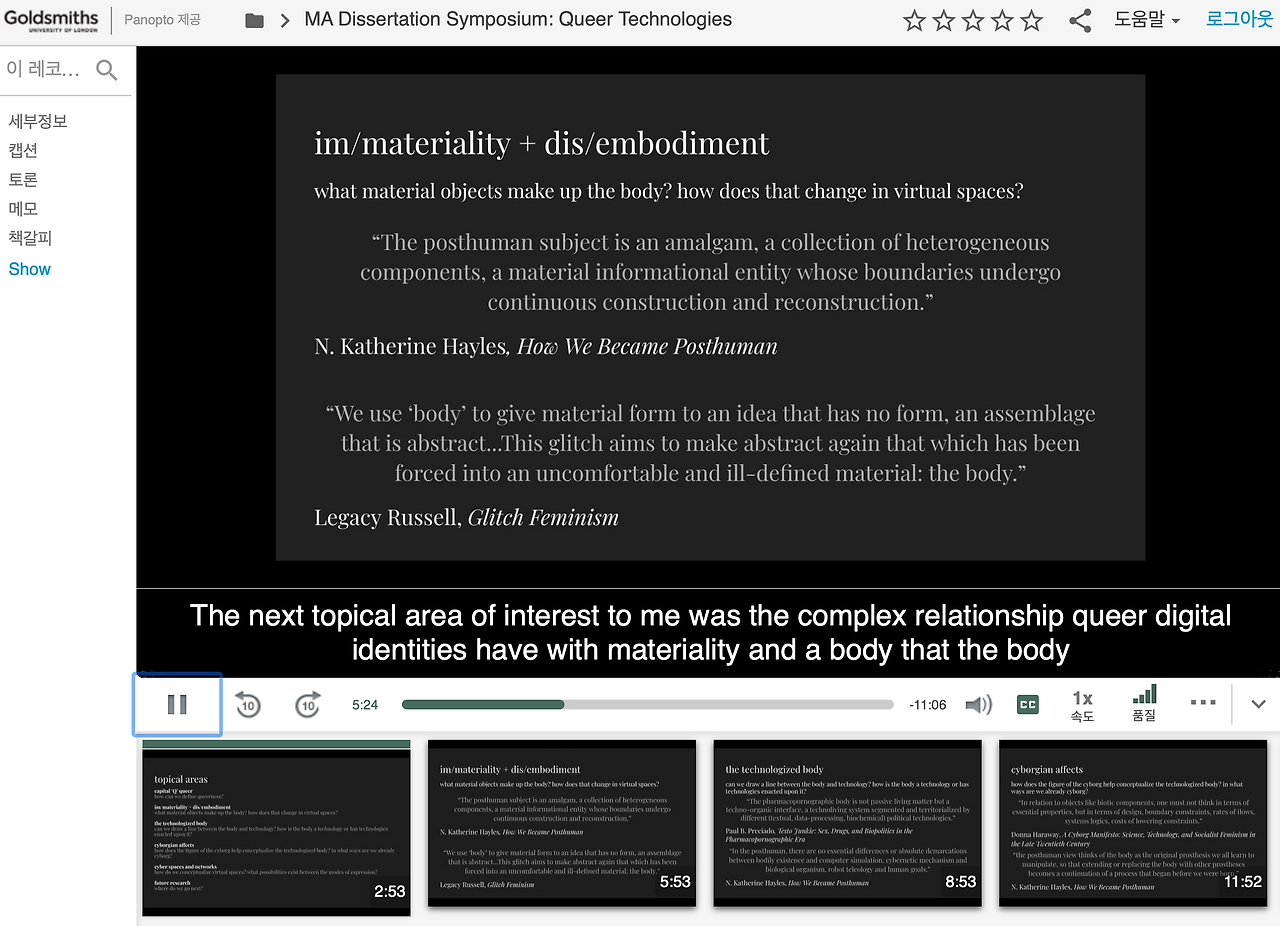Jump to technologized body thumbnail 8:53
This screenshot has height=926, width=1280.
(848, 824)
